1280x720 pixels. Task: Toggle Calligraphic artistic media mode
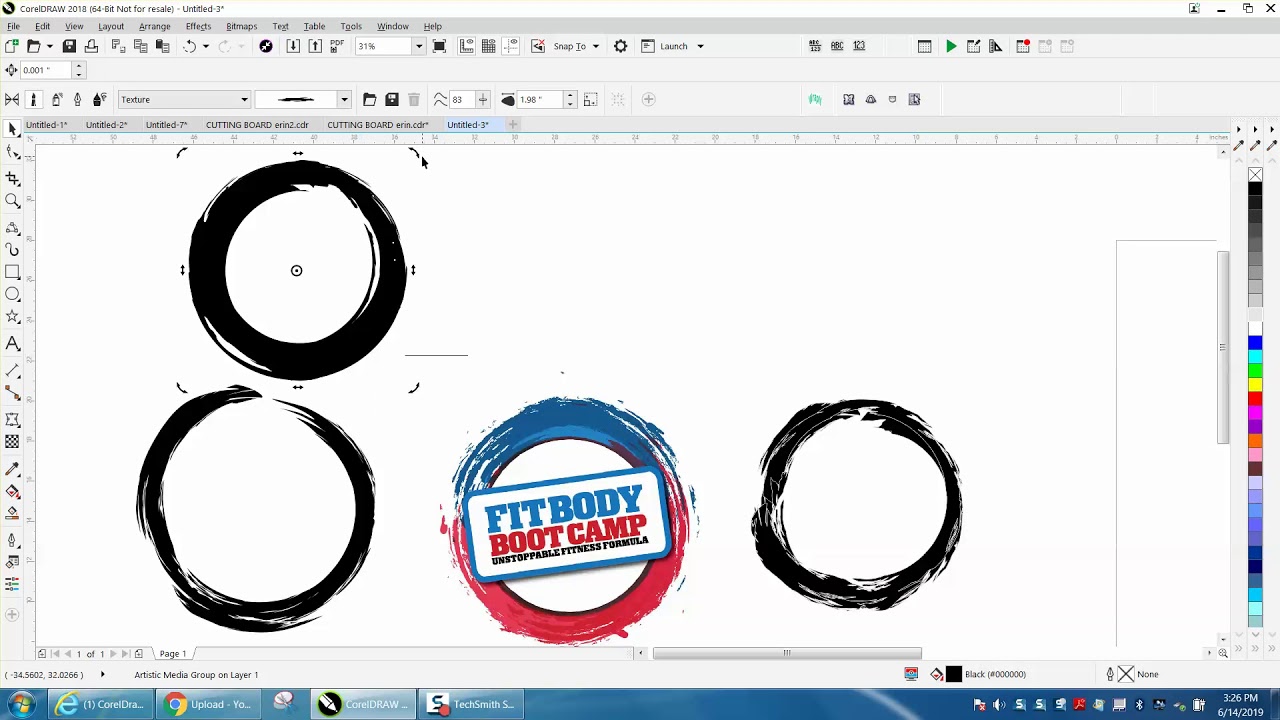(77, 99)
